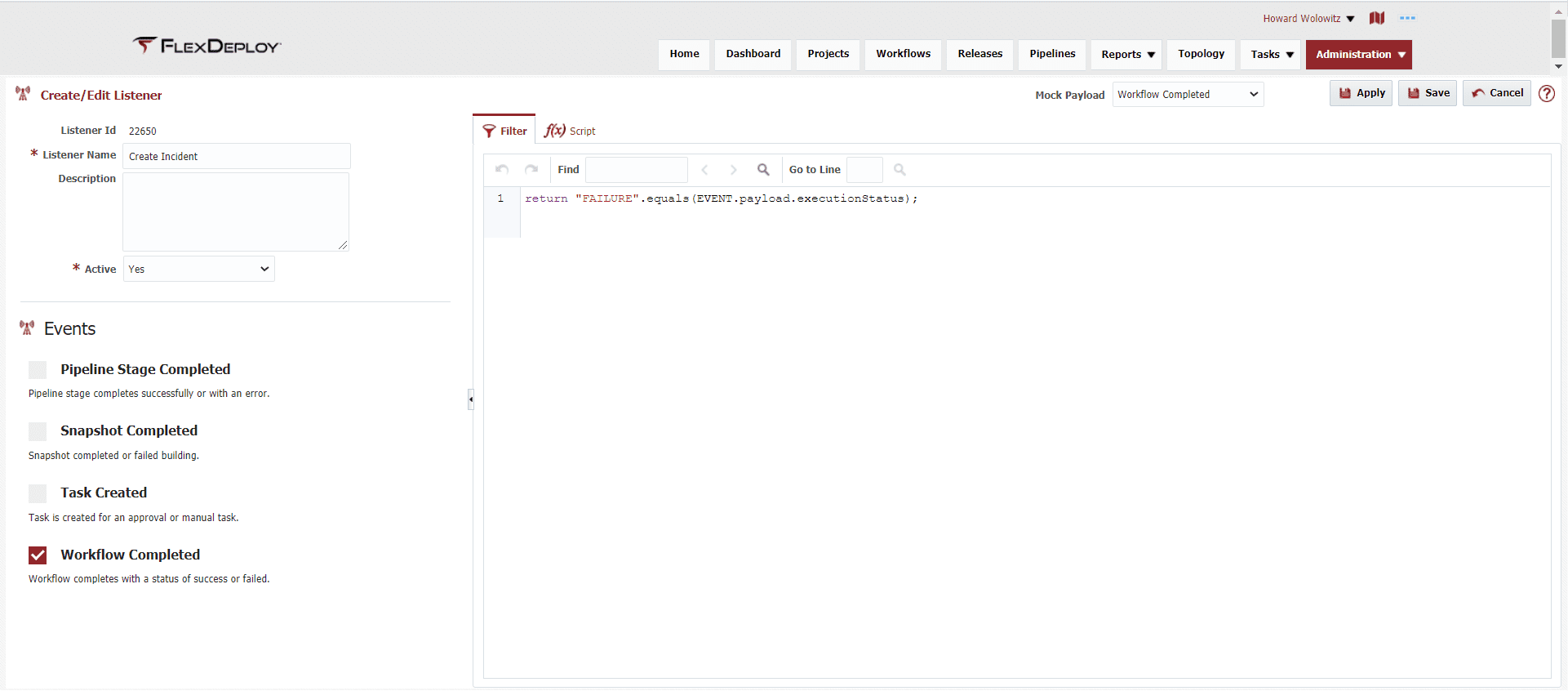Click the page scrollbar down arrow
This screenshot has width=1568, height=691.
point(1559,67)
